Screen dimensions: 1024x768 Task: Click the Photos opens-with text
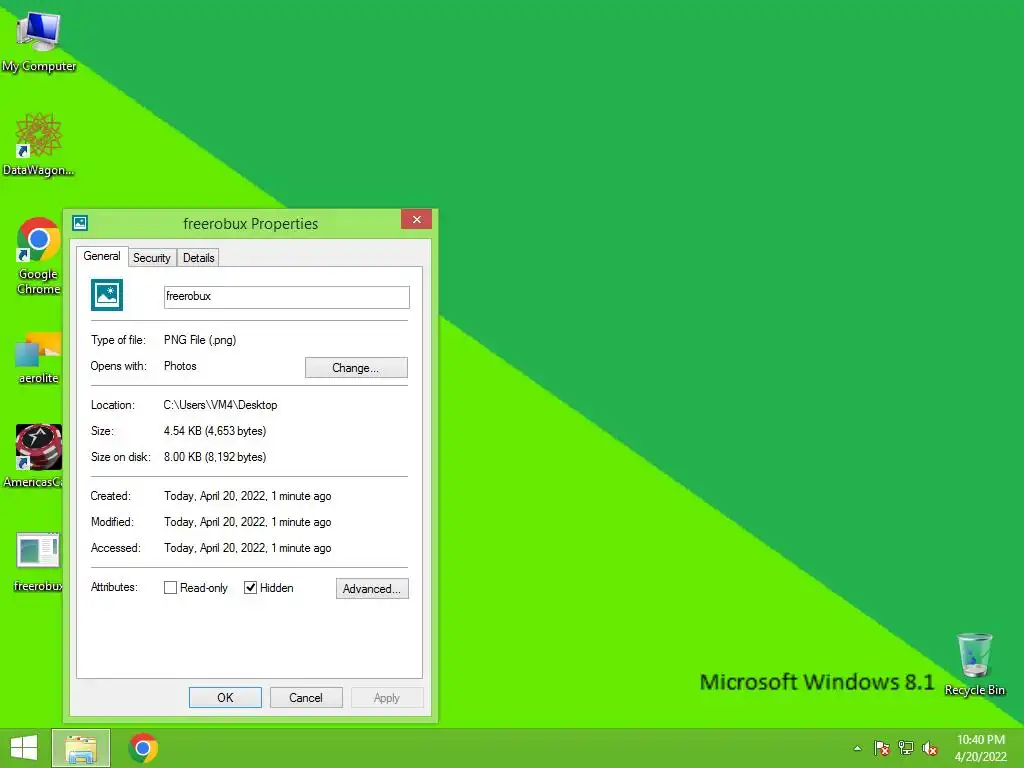pos(180,366)
